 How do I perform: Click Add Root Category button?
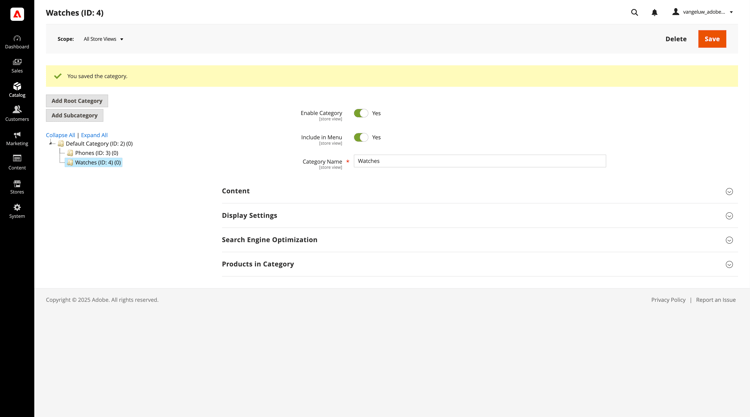77,101
